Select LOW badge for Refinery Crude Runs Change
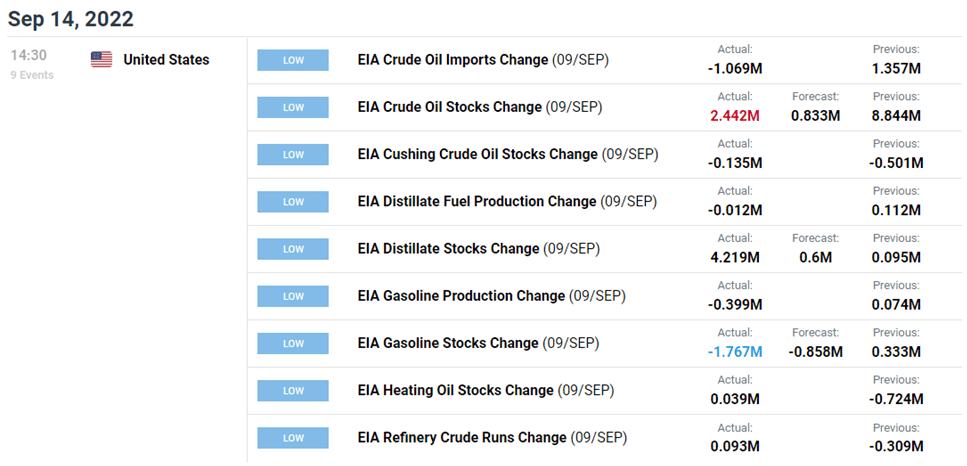Image resolution: width=967 pixels, height=466 pixels. click(x=293, y=438)
